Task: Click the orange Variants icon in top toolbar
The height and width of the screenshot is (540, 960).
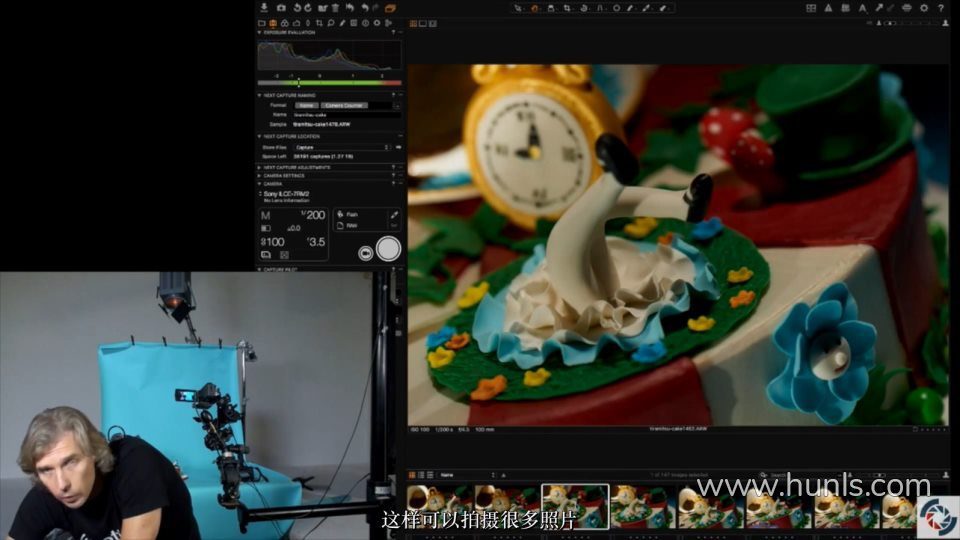Action: (390, 8)
